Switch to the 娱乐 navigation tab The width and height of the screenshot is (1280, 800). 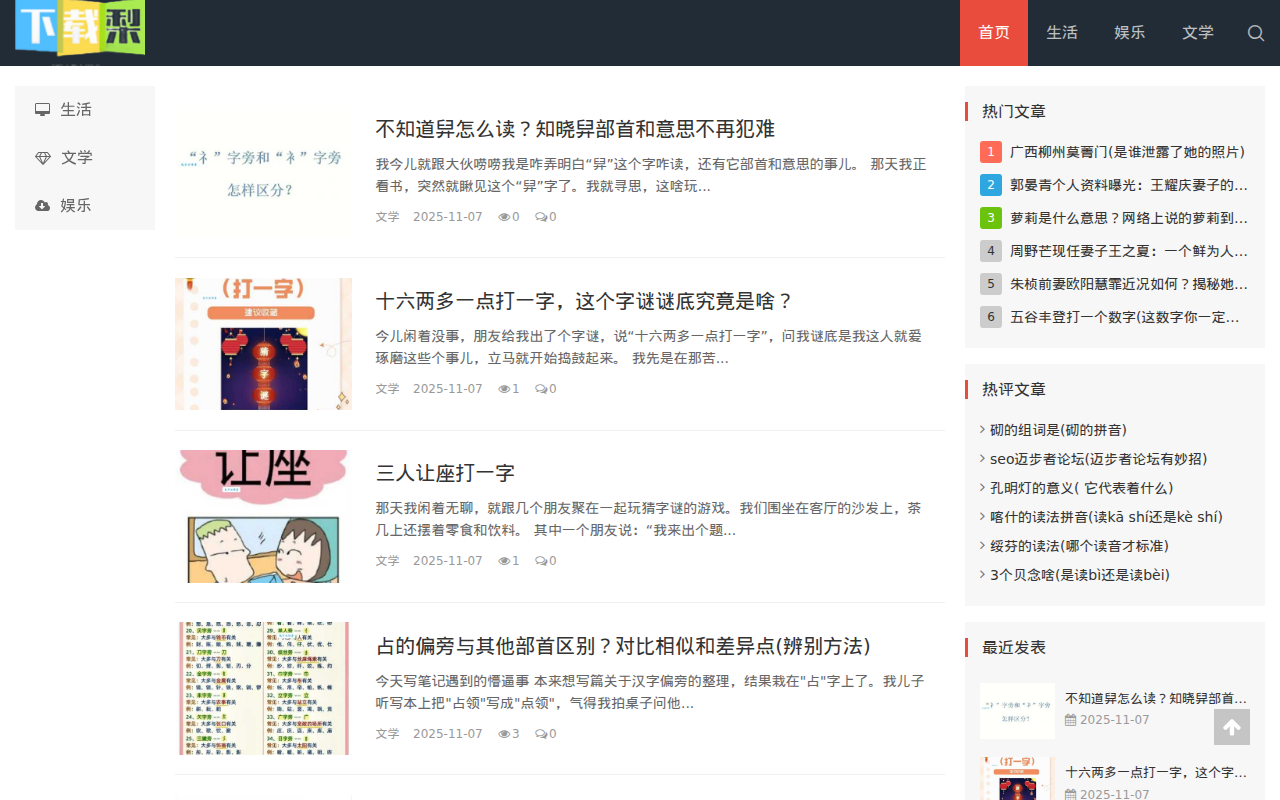click(x=1129, y=33)
